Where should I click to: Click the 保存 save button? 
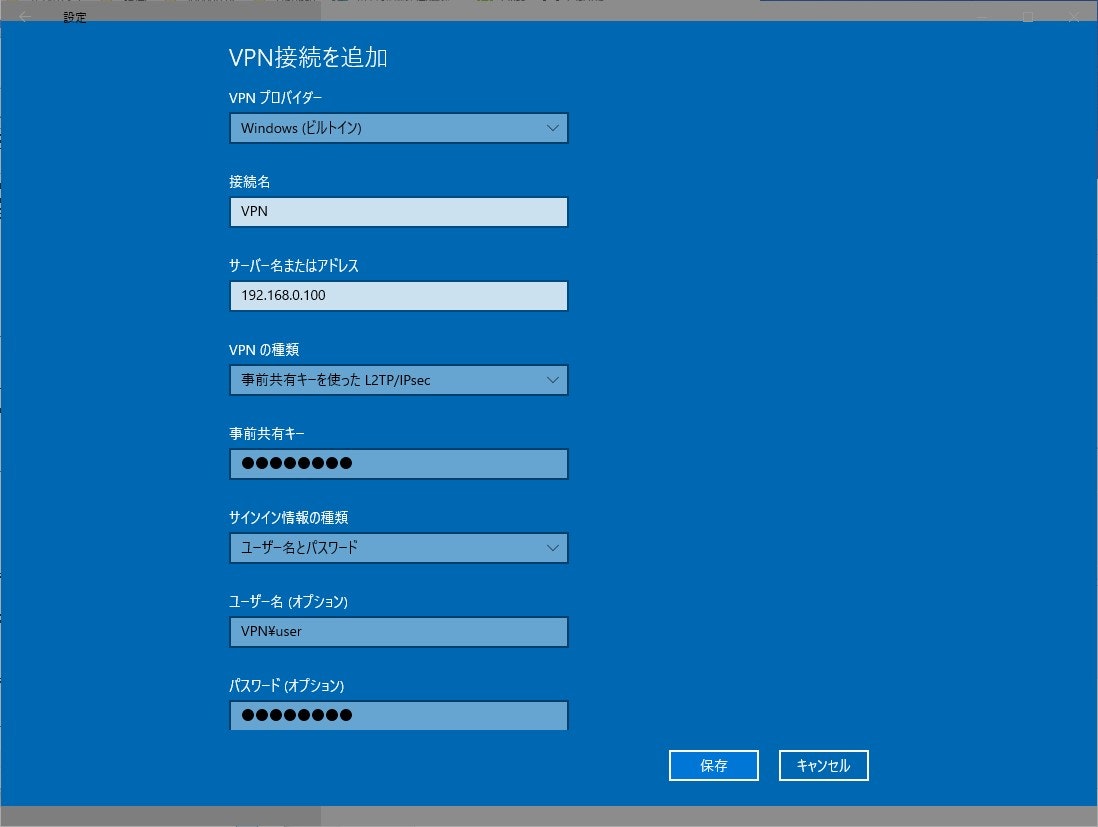[x=714, y=765]
